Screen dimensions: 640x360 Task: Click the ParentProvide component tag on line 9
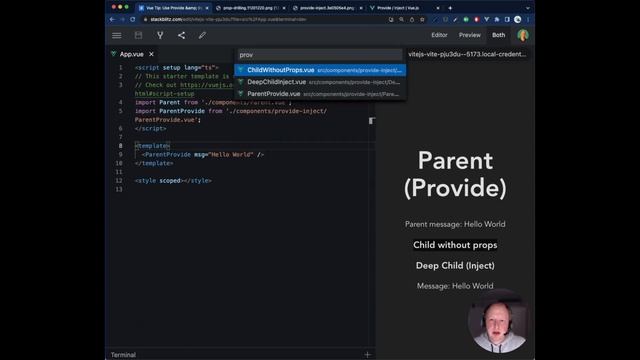pyautogui.click(x=203, y=155)
